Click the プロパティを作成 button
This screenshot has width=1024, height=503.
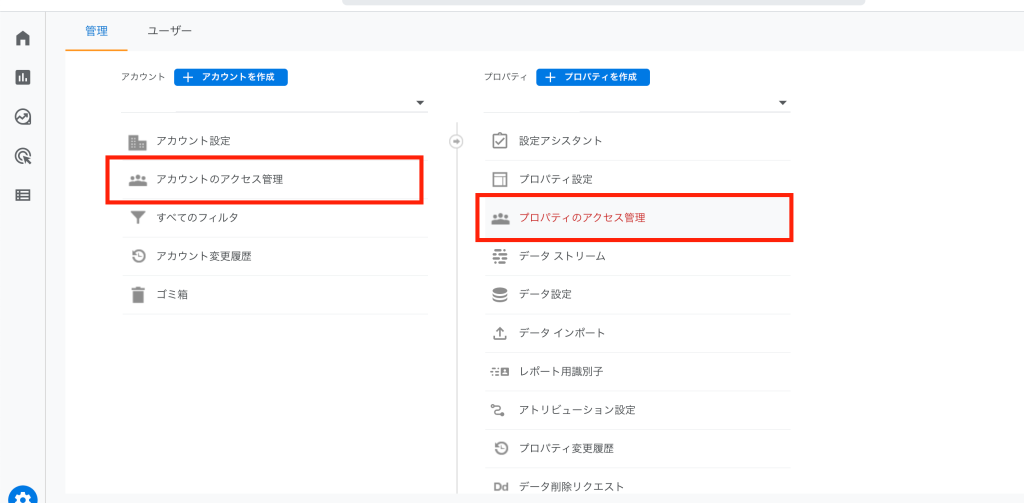[x=593, y=77]
